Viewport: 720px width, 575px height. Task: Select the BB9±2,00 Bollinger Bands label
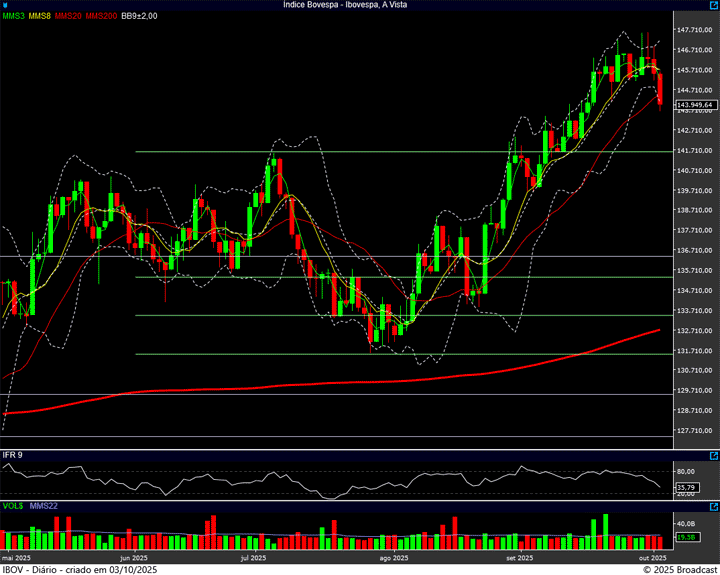coord(139,16)
